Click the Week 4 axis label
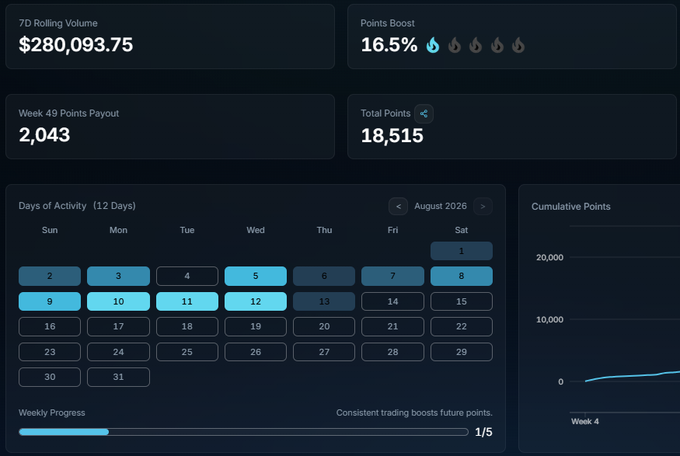This screenshot has height=456, width=680. (x=585, y=421)
